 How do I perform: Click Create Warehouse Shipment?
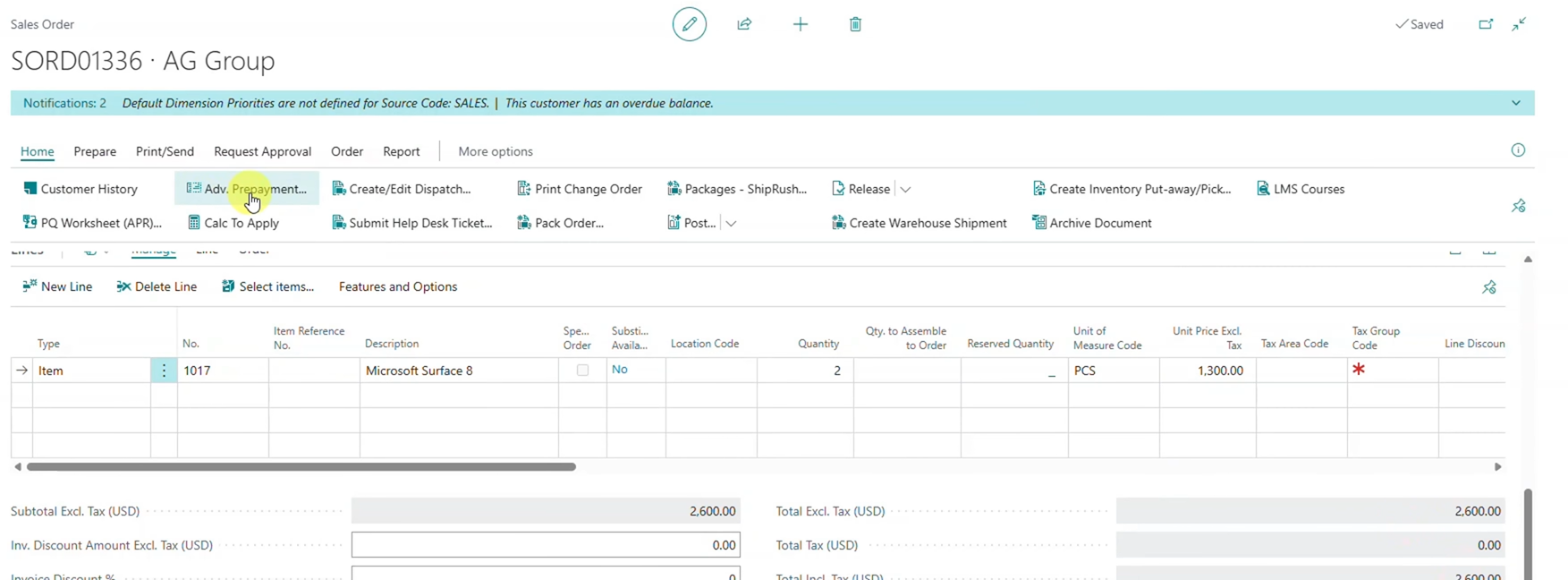pyautogui.click(x=919, y=223)
